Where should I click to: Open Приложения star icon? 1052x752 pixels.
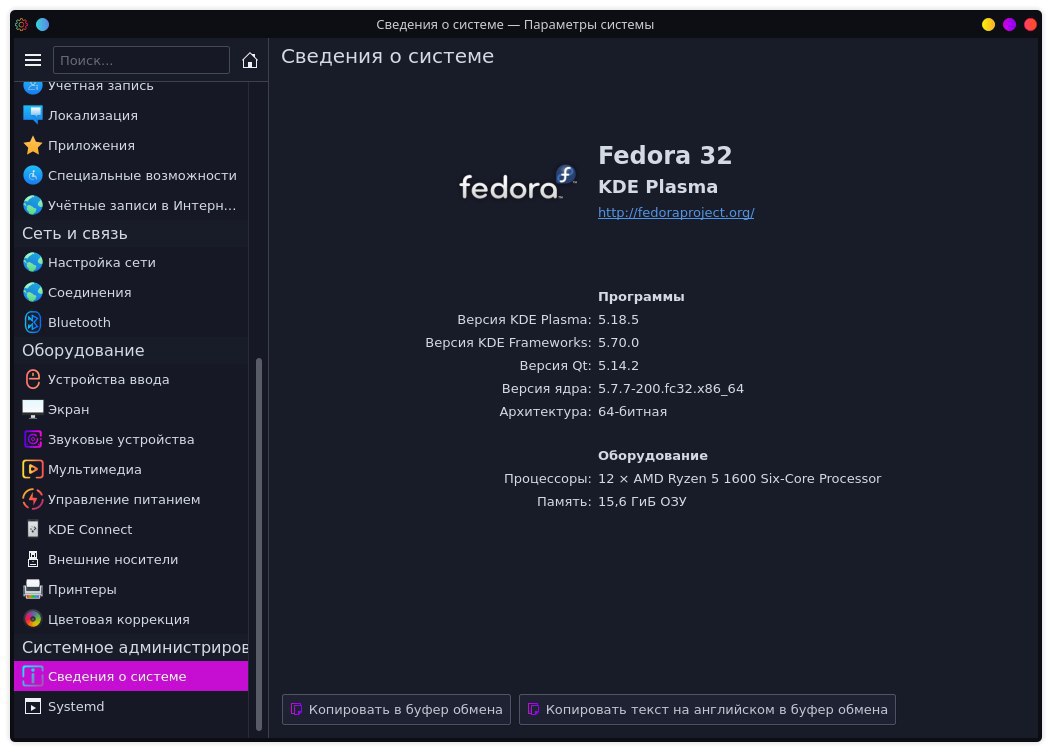pos(32,146)
